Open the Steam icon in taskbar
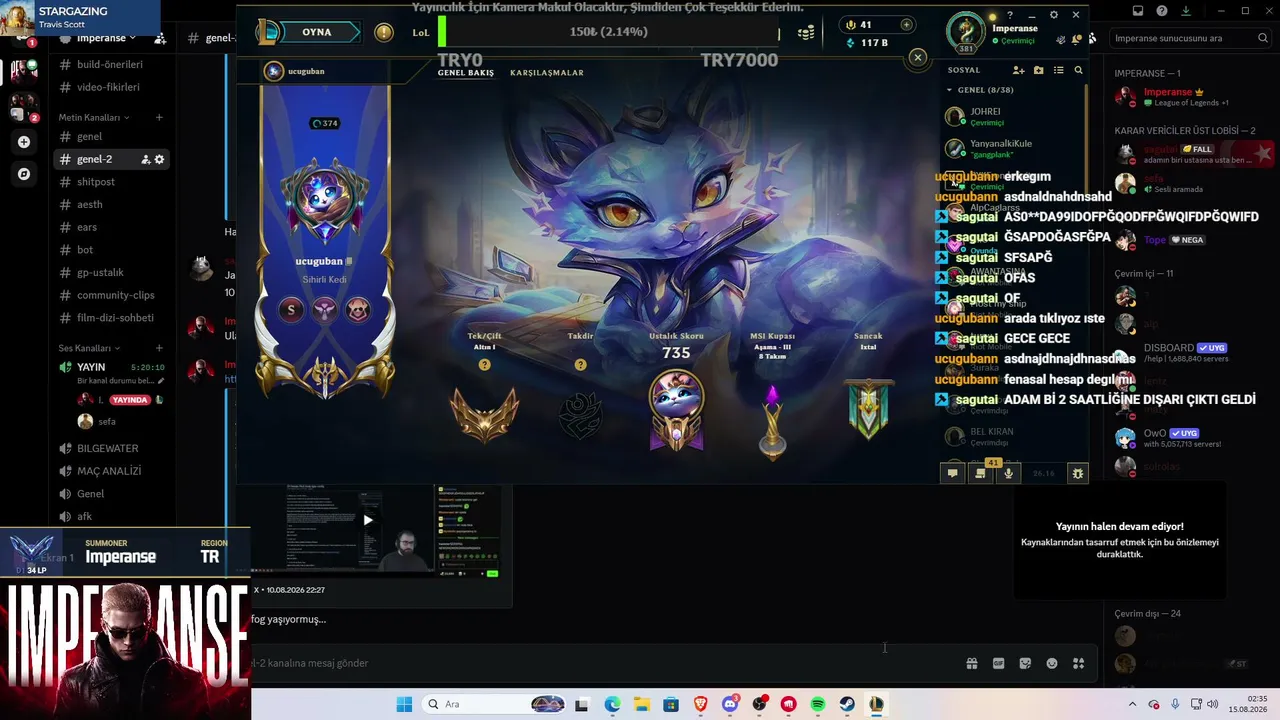Screen dimensions: 1280x720 click(x=847, y=704)
